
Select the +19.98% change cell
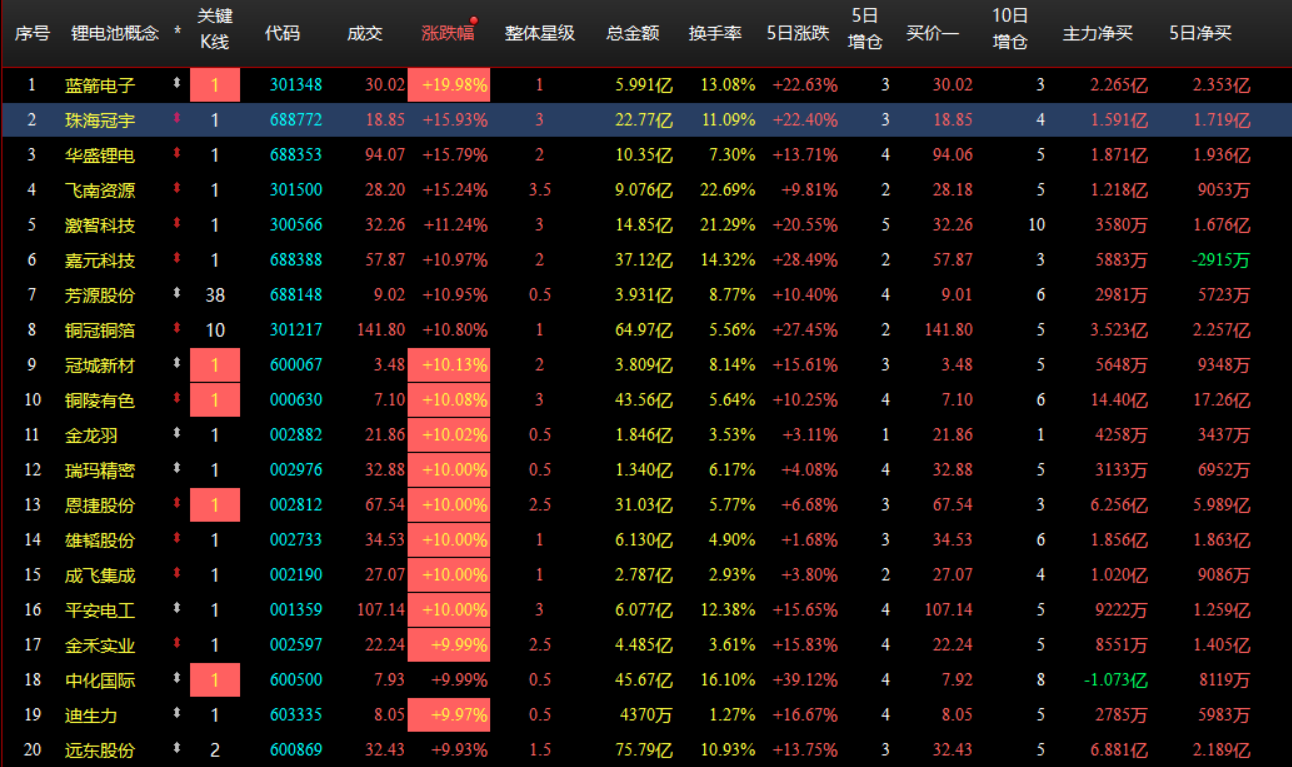(449, 85)
